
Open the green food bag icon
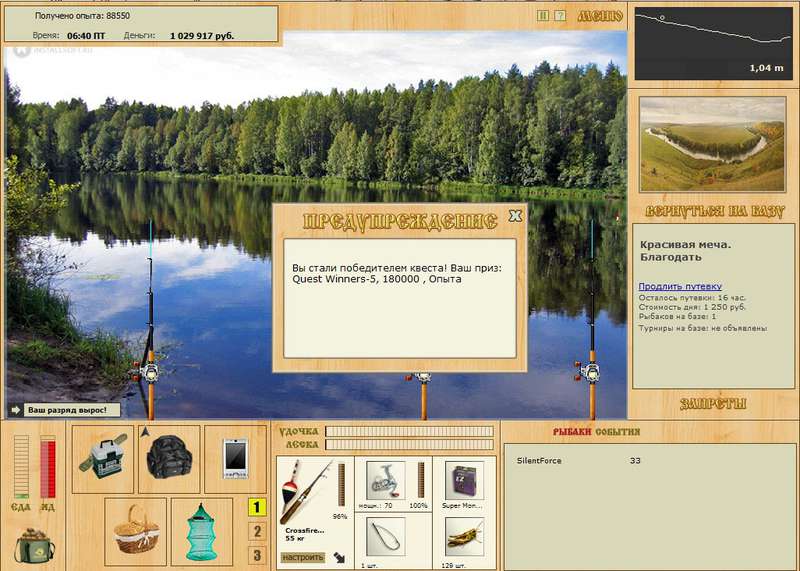coord(34,545)
